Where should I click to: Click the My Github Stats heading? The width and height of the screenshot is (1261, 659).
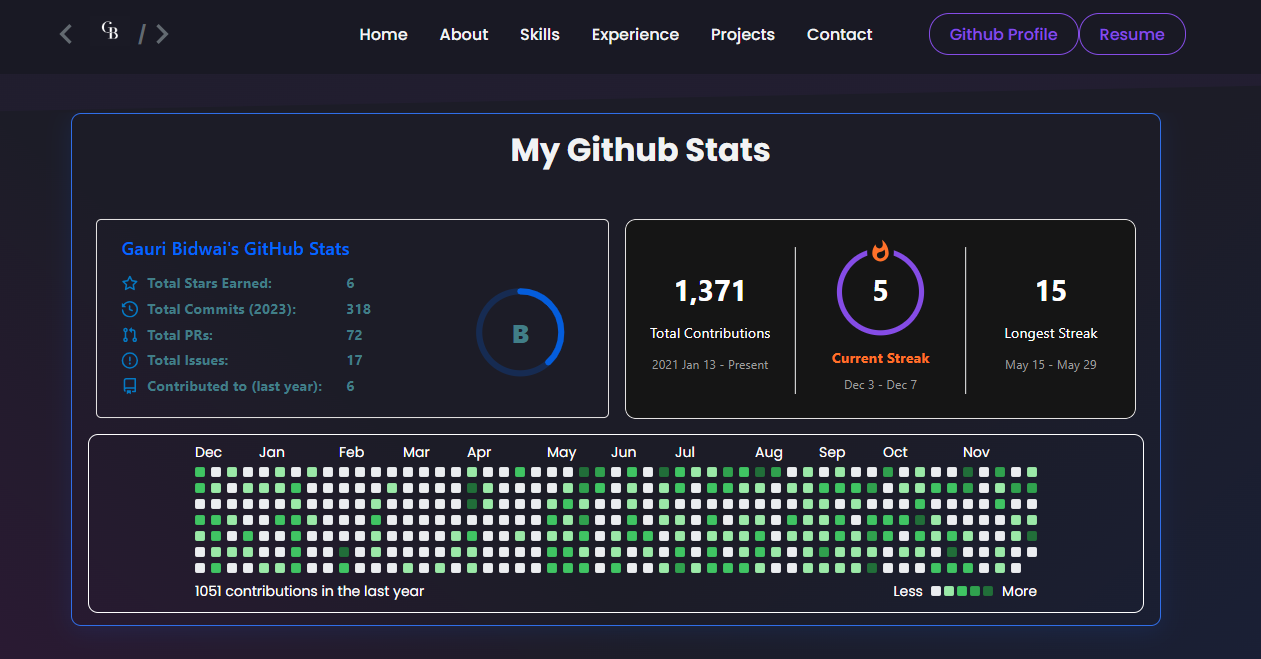(641, 150)
